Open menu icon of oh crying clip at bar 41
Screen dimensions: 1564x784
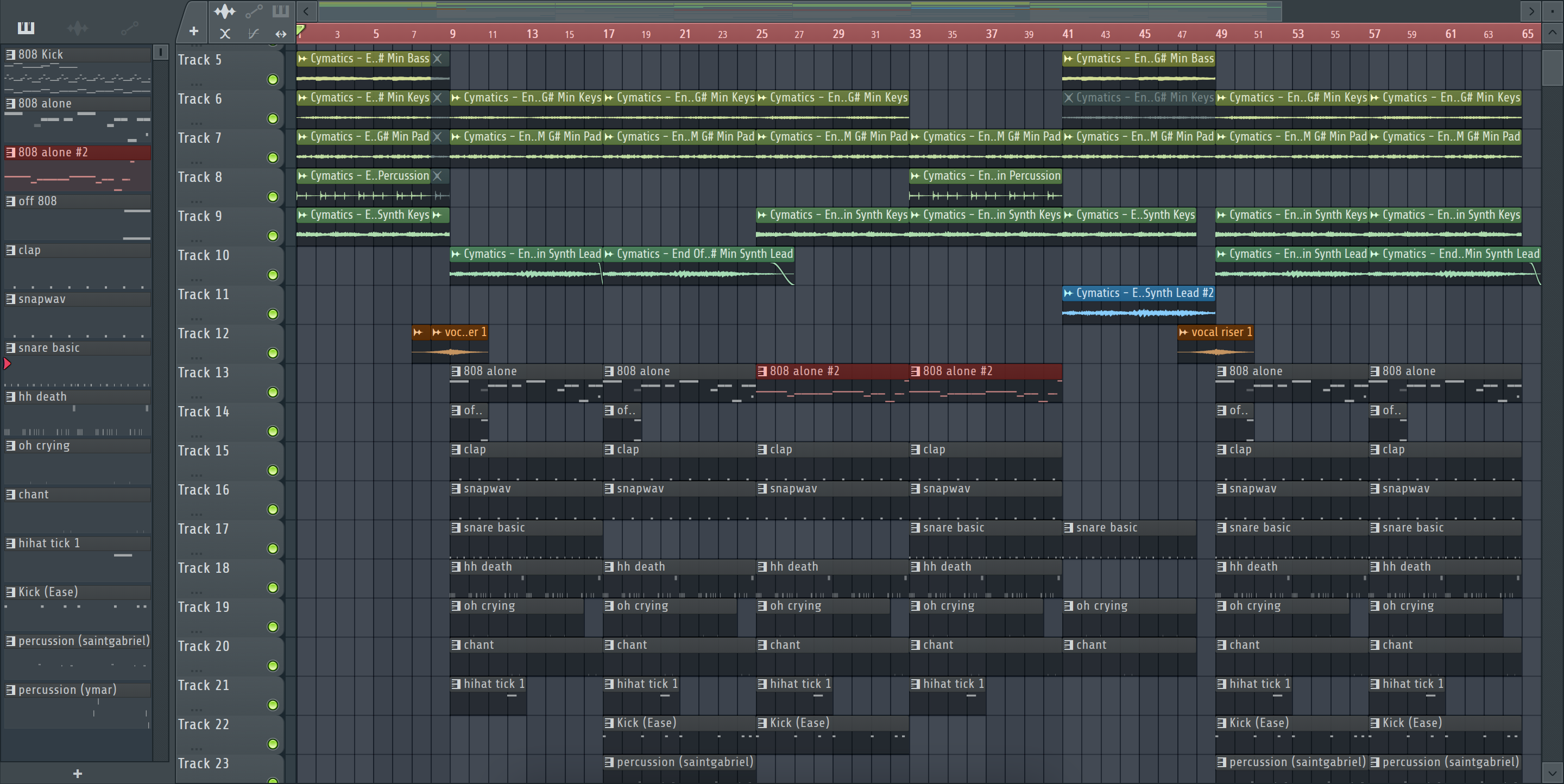(1069, 605)
